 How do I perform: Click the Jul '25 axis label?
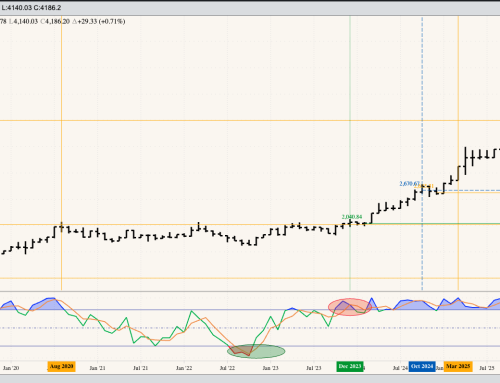coord(487,368)
